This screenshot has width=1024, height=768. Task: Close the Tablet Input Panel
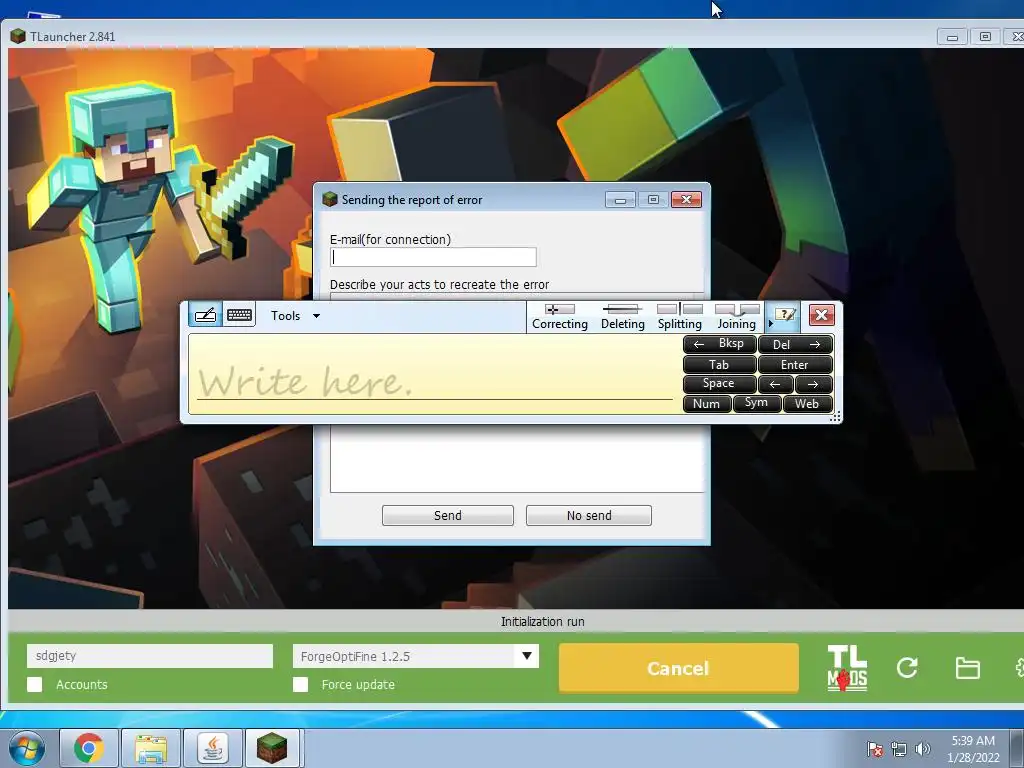[822, 315]
